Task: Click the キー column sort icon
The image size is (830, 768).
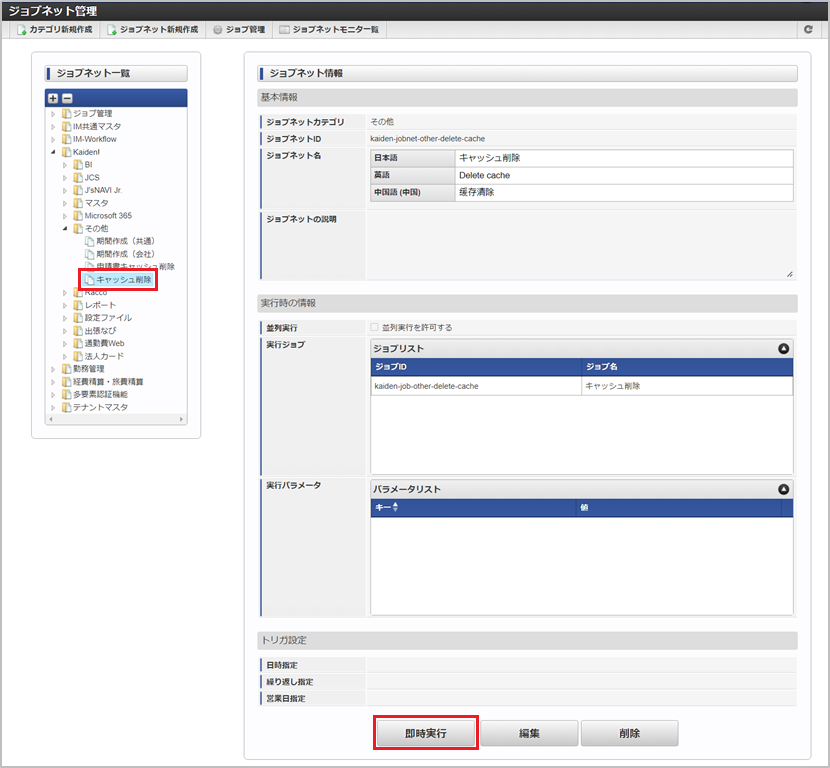Action: coord(395,508)
